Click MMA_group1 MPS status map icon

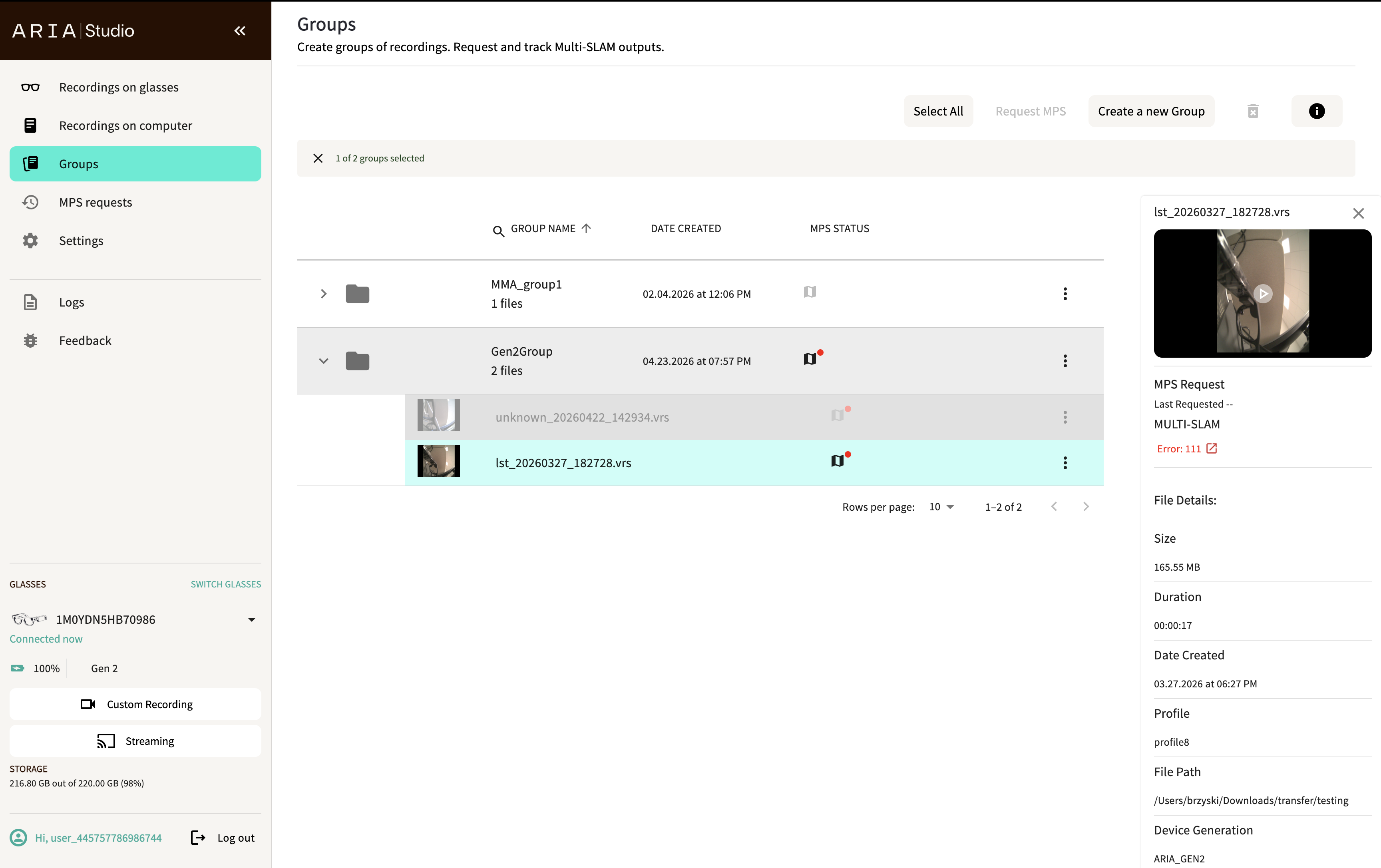[x=810, y=292]
